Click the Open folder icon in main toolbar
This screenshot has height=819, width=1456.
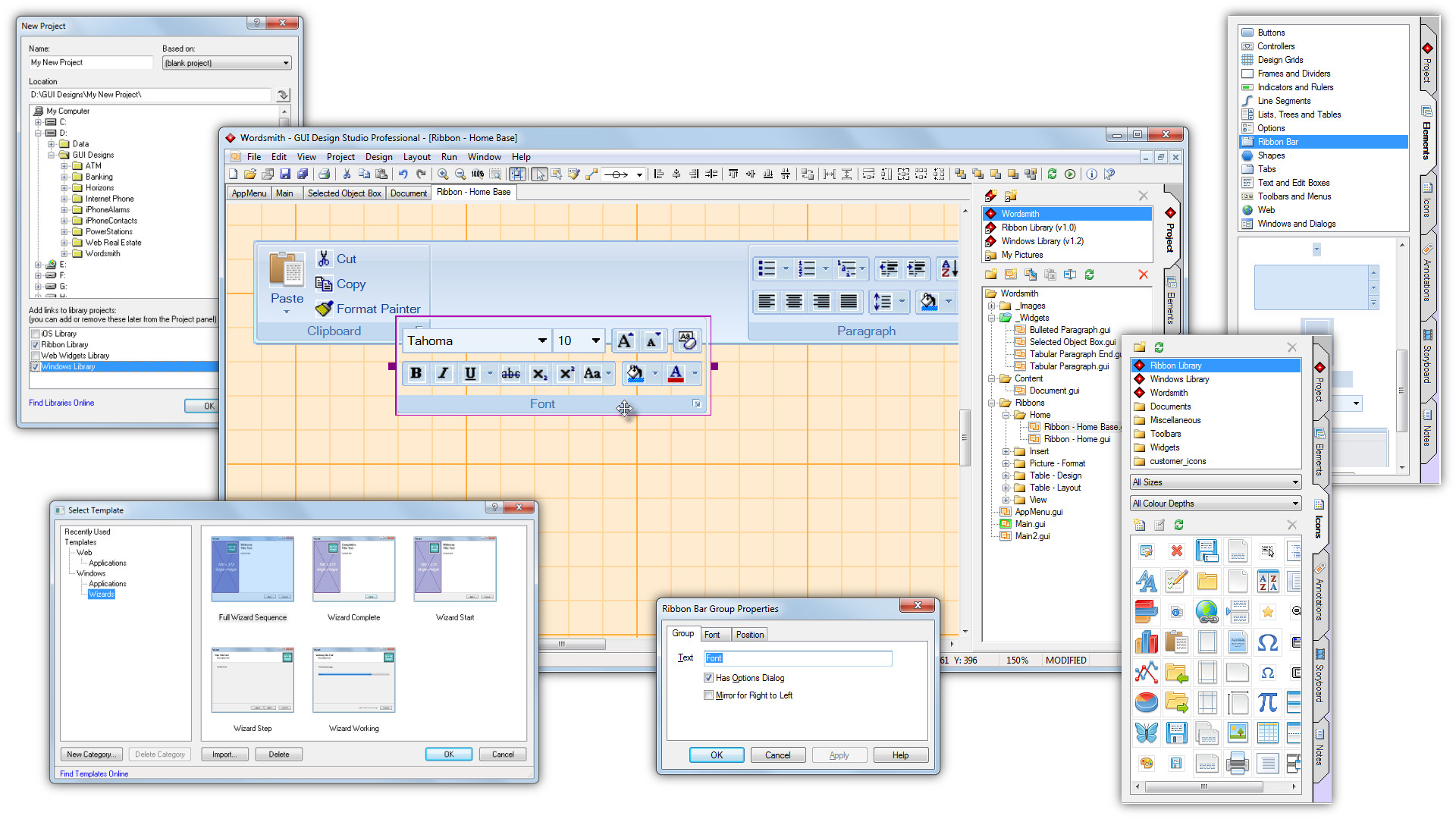click(x=250, y=174)
